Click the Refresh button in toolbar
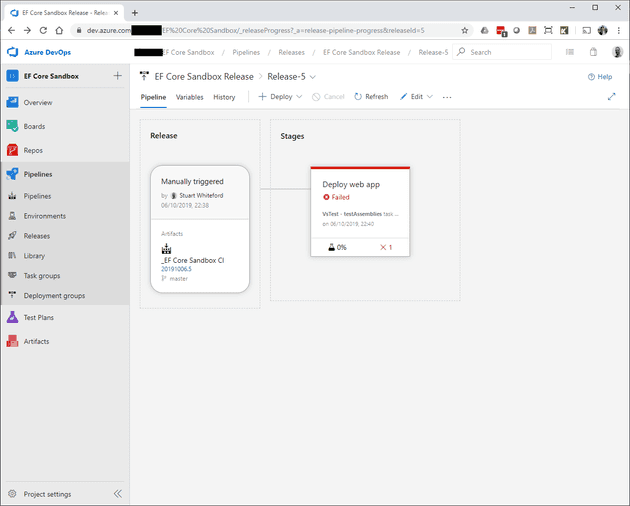The width and height of the screenshot is (630, 506). (x=370, y=97)
